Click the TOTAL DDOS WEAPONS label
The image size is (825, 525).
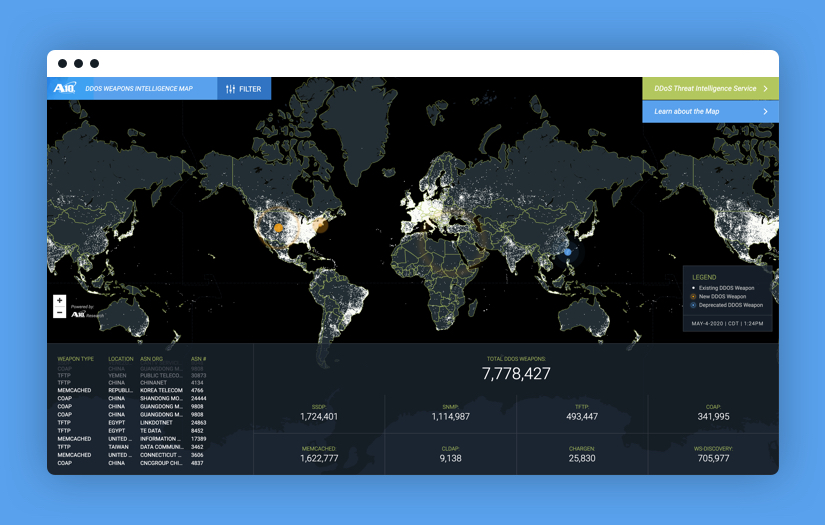(x=516, y=359)
